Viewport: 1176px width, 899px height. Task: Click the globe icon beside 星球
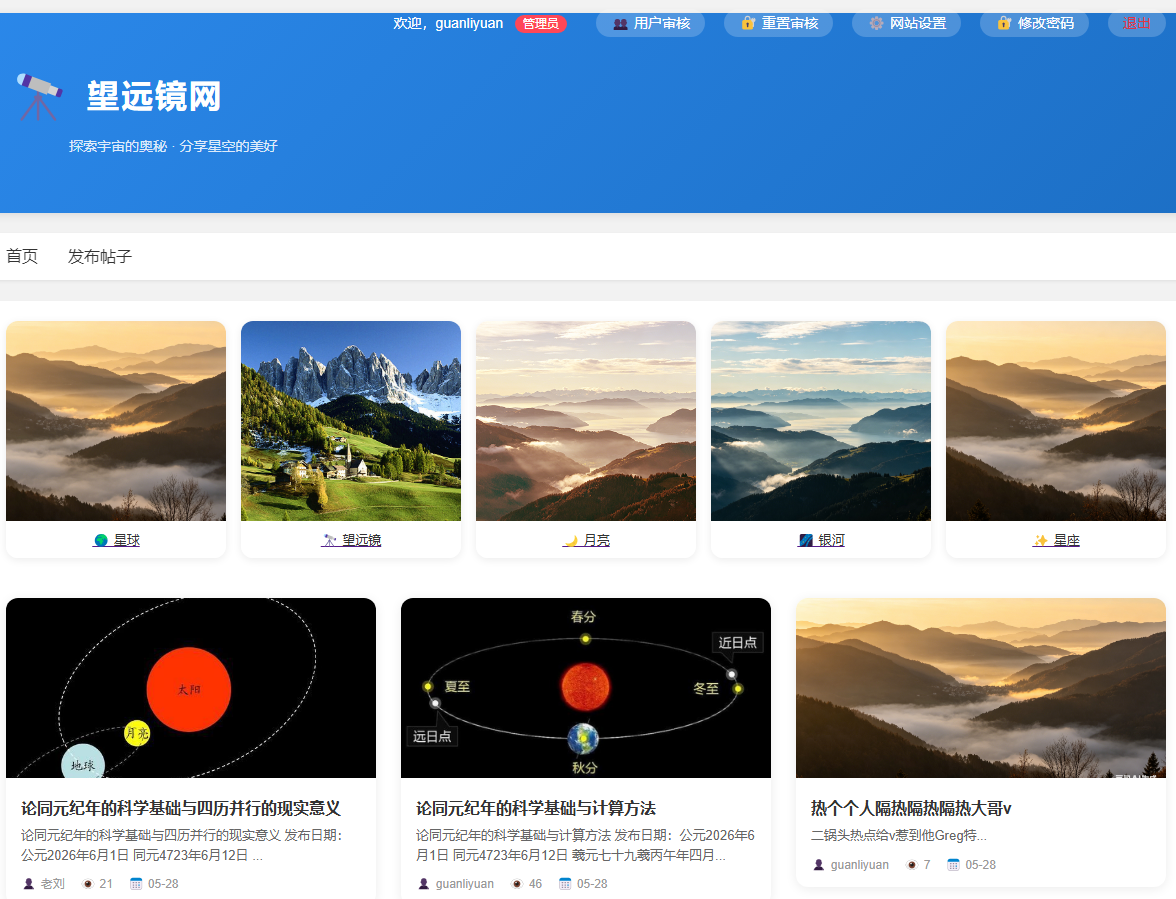tap(101, 540)
